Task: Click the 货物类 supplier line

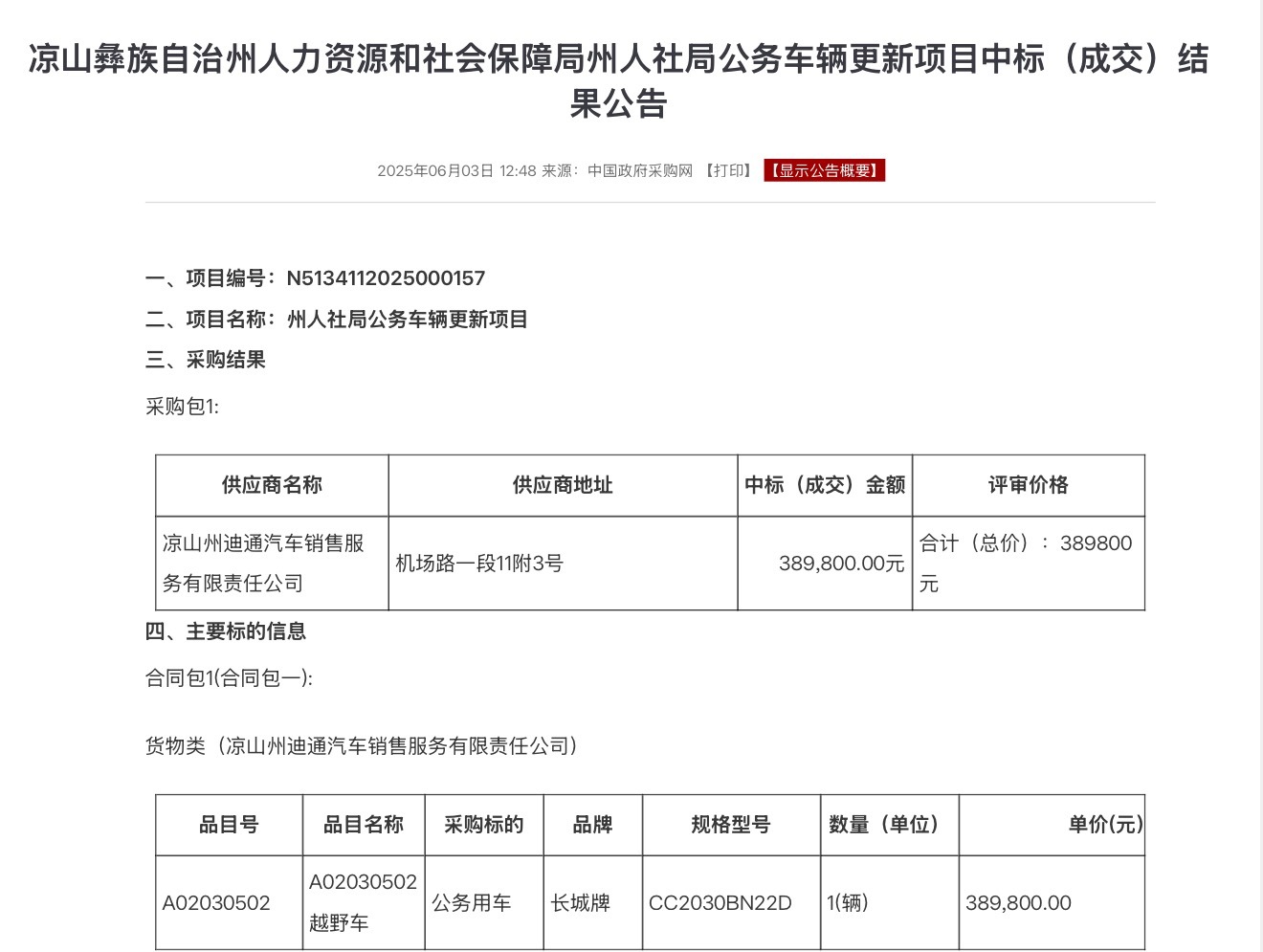Action: [x=362, y=746]
